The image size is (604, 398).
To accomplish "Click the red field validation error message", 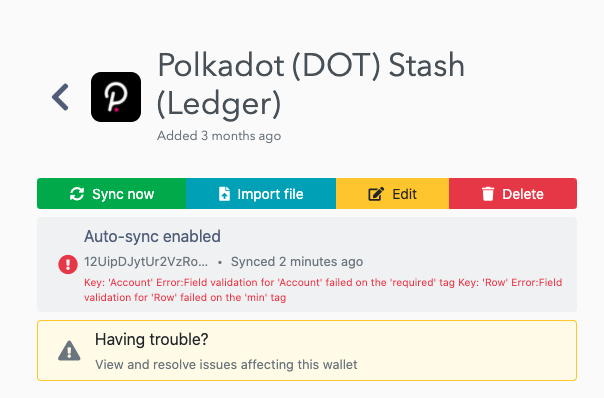I will (323, 290).
